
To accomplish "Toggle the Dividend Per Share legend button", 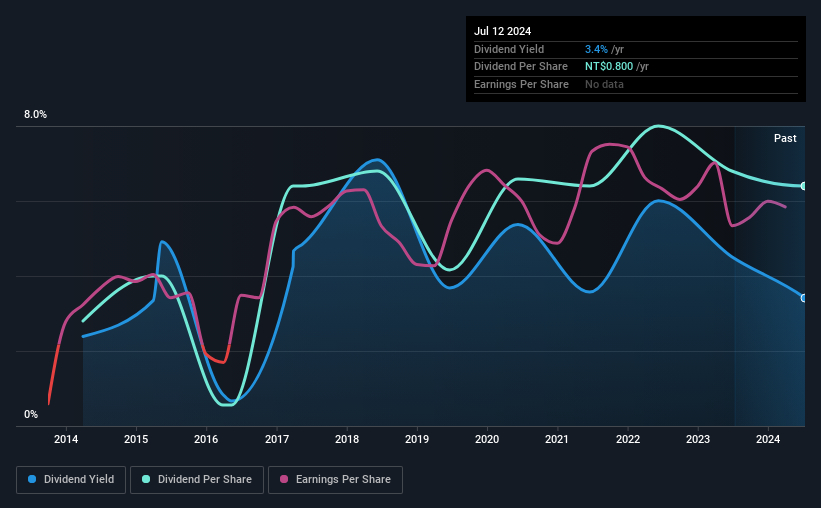I will click(x=197, y=480).
